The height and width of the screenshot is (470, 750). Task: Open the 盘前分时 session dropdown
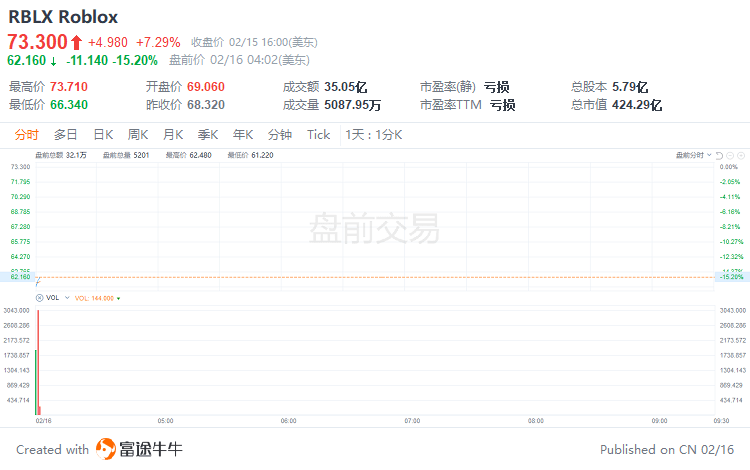[x=694, y=155]
